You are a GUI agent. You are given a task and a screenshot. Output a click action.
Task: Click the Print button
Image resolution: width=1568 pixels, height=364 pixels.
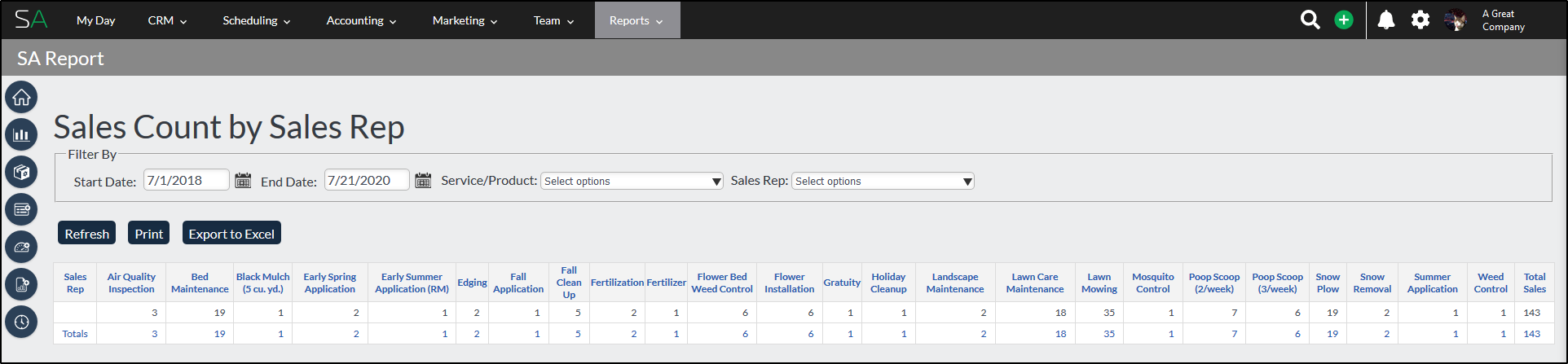pos(148,233)
